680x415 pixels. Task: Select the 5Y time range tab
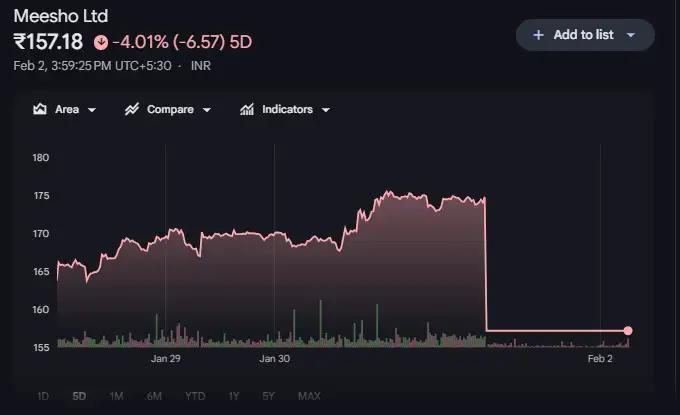coord(268,396)
